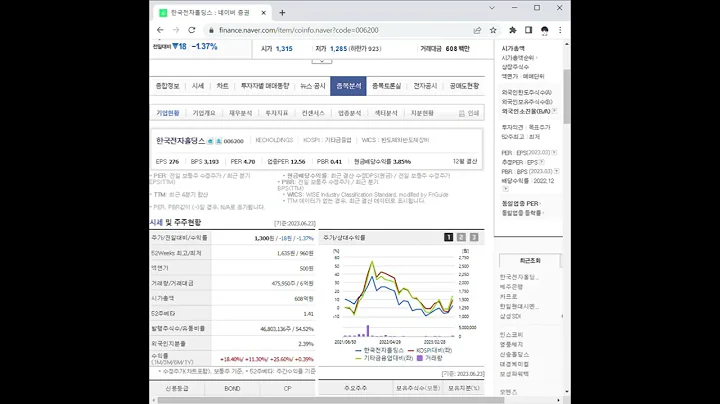This screenshot has width=720, height=404.
Task: Close the 한국전자홀딩스 browser tab
Action: [x=264, y=13]
